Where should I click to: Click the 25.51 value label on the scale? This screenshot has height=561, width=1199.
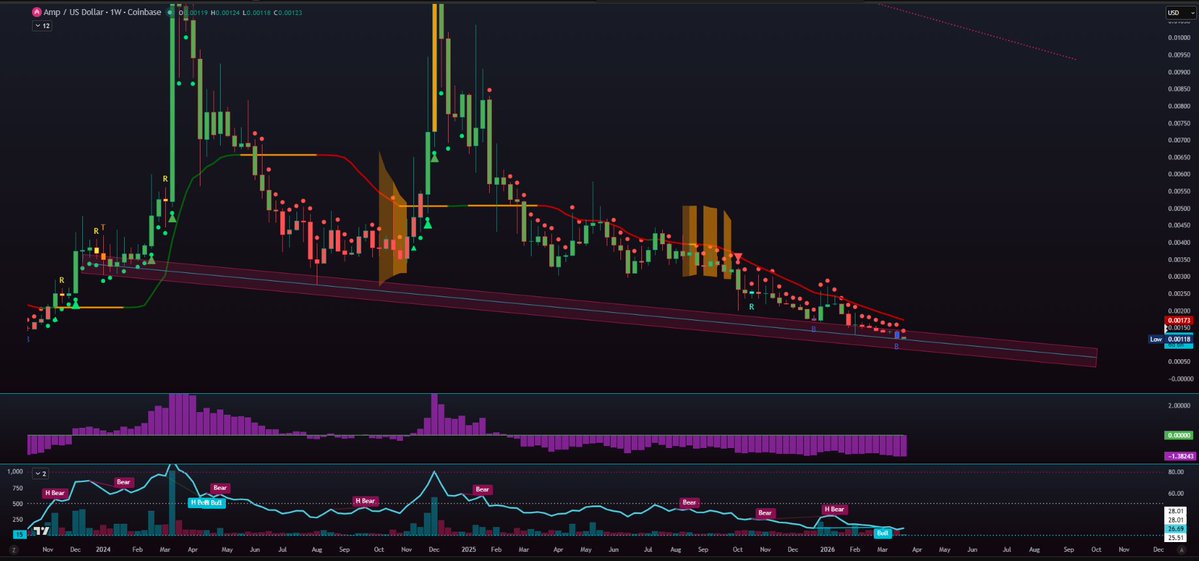1174,537
